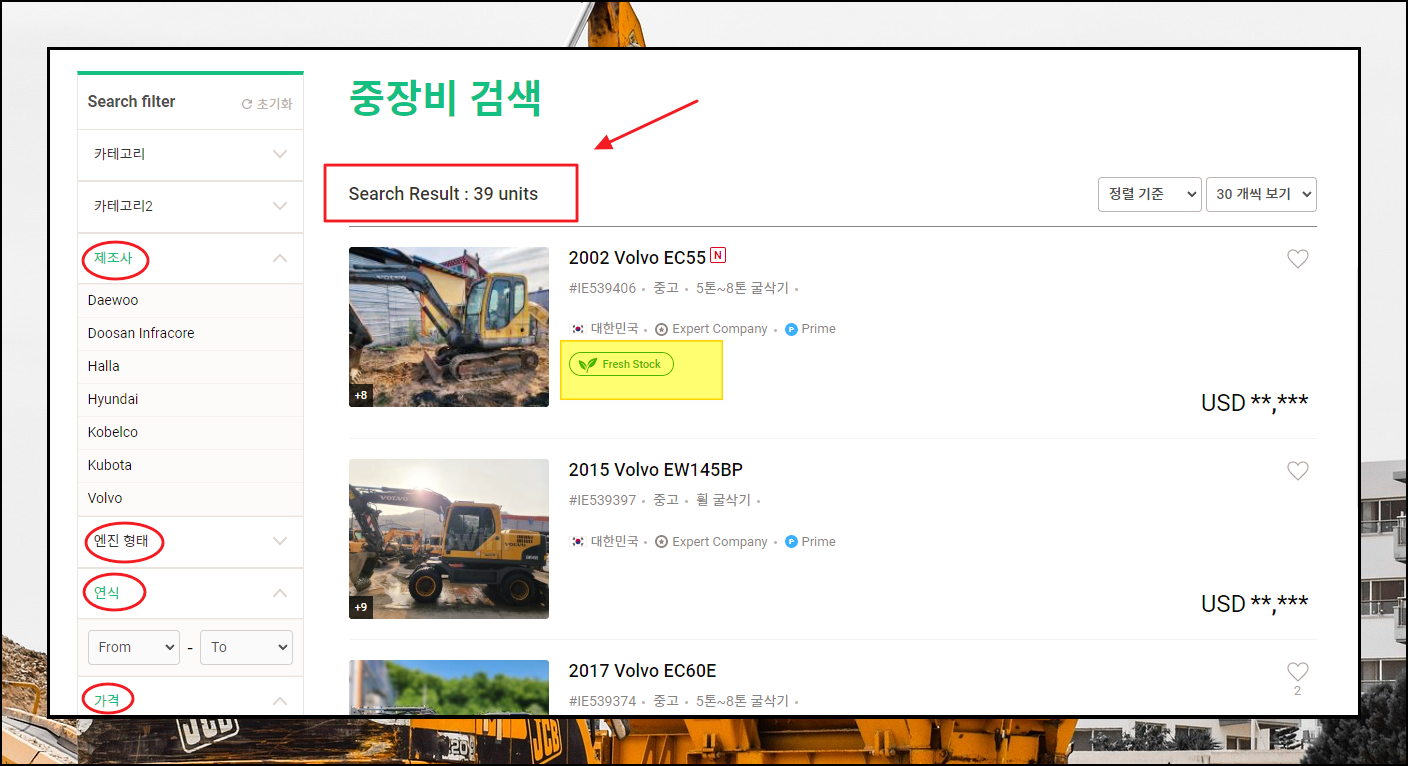
Task: Click the hidden USD price of Volvo EC55
Action: click(x=1254, y=403)
